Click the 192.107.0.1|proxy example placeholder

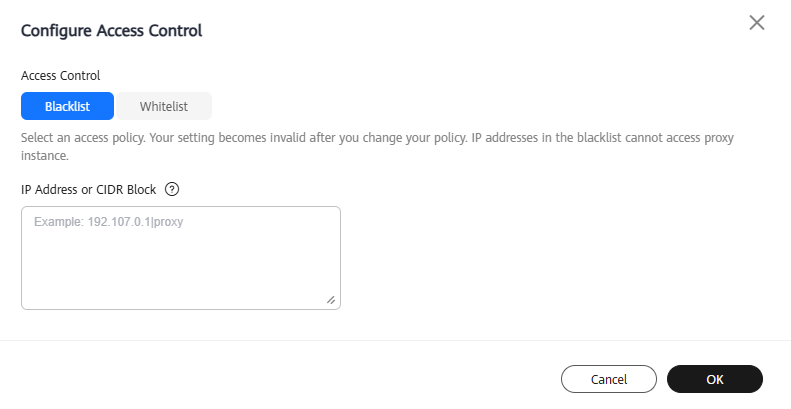(108, 222)
